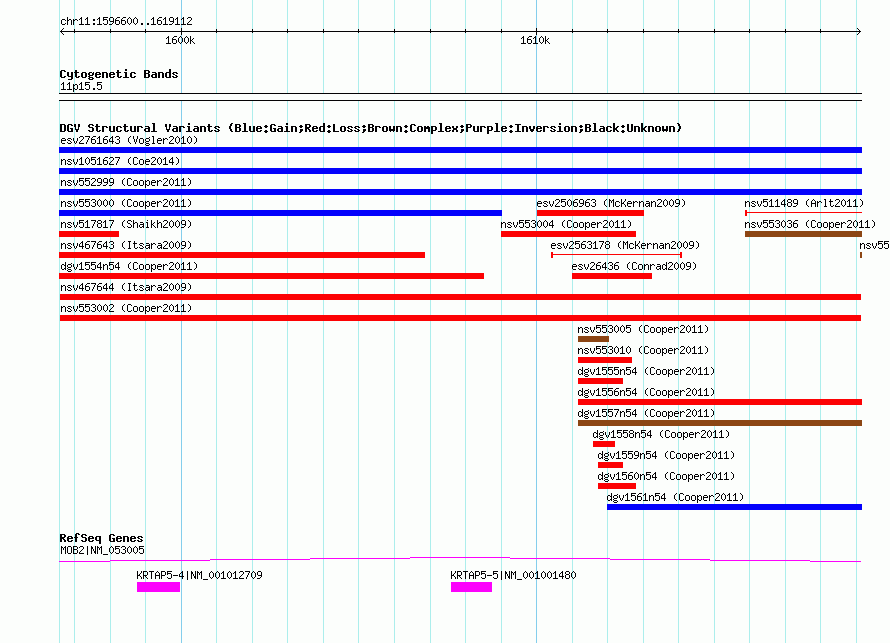
Task: Select the nsv553010 (Cooper2011) red bar
Action: (x=605, y=360)
